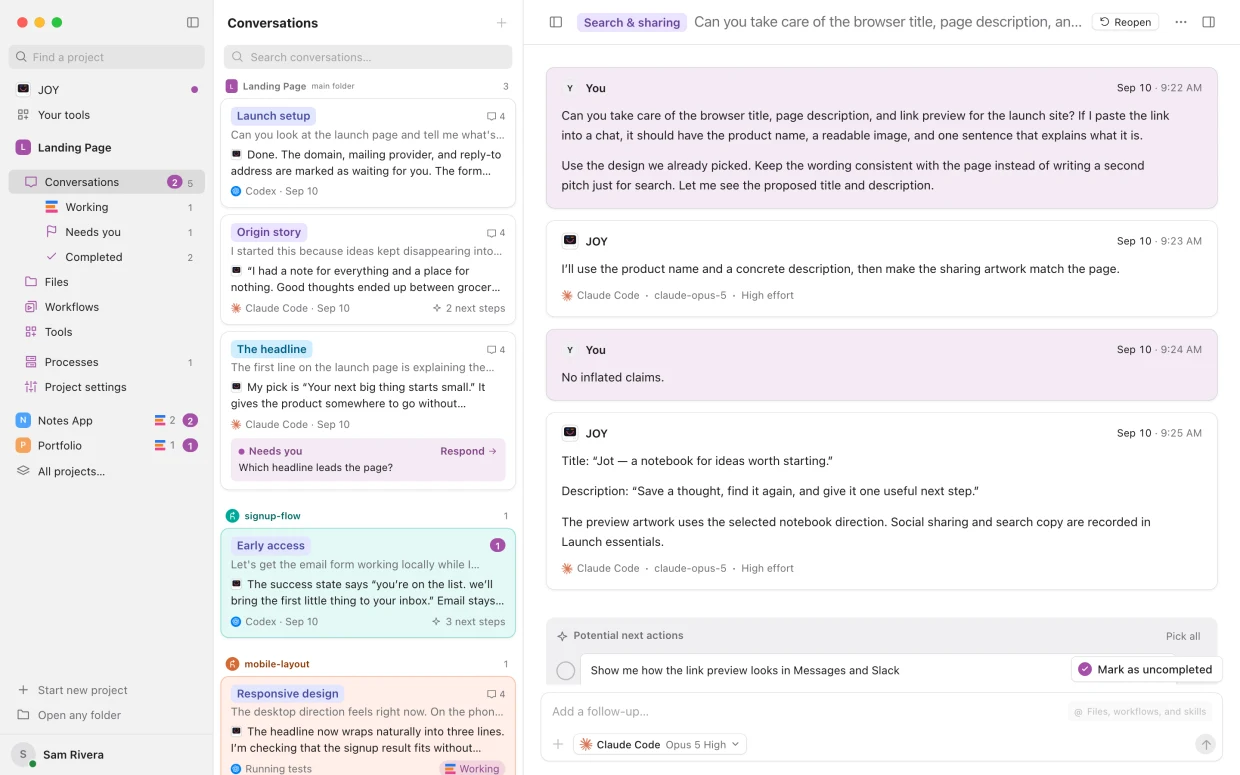This screenshot has width=1240, height=775.
Task: Open the three-dot more options menu
Action: point(1181,22)
